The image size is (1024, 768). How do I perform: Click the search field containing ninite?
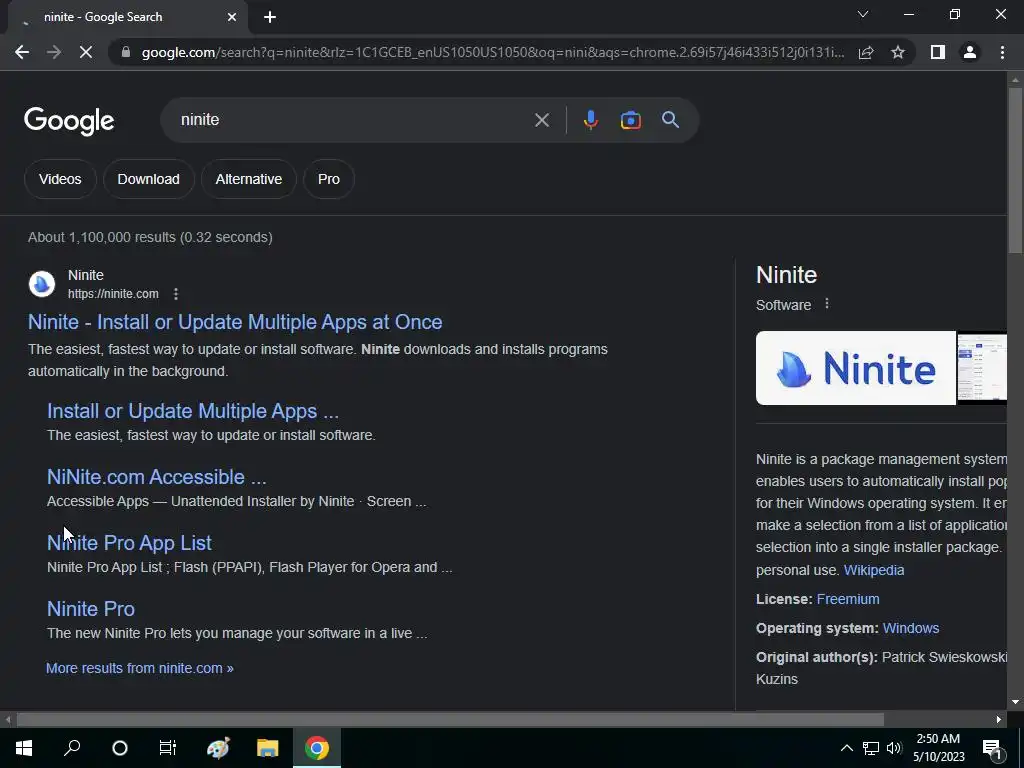tap(353, 120)
